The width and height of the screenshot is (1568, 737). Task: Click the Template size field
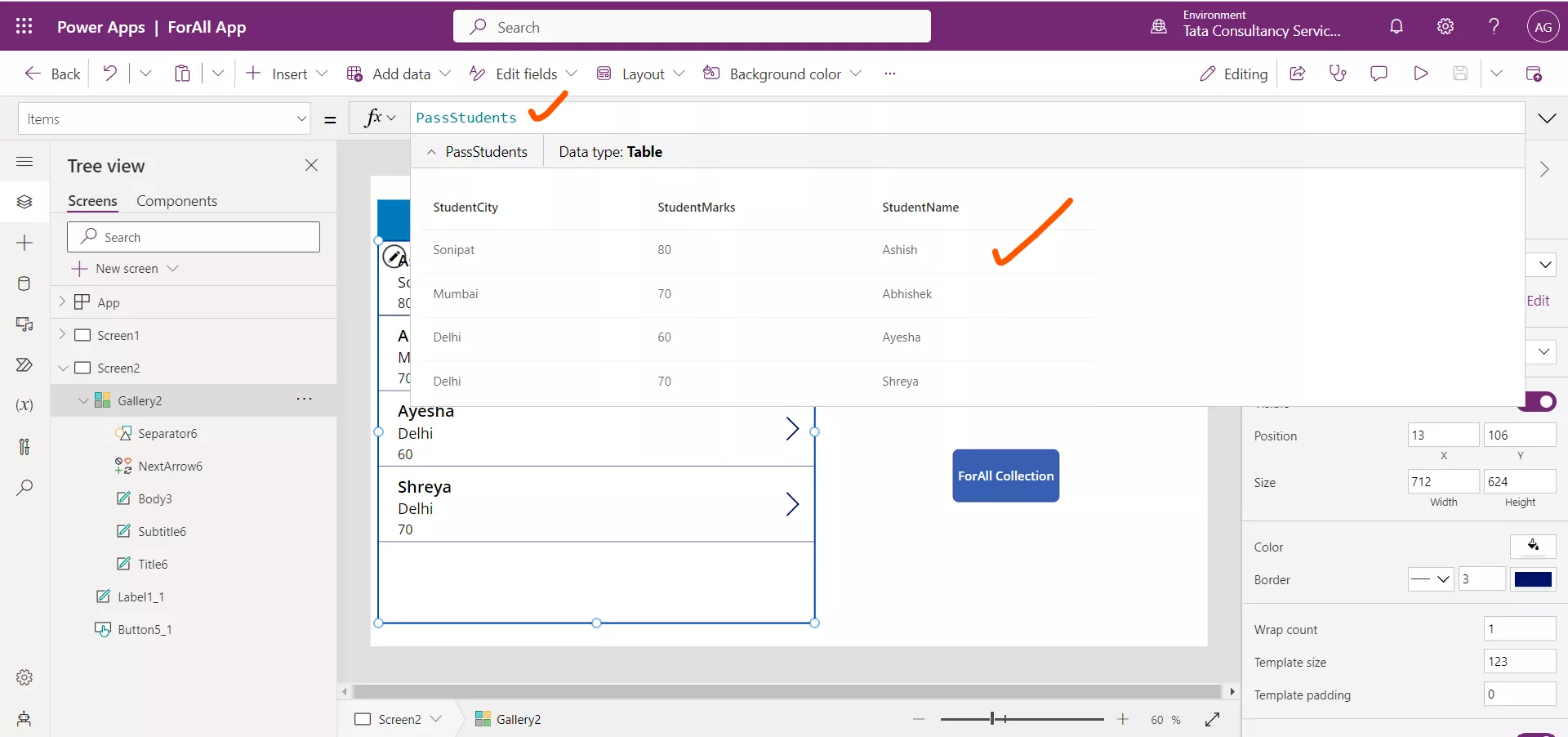point(1520,662)
